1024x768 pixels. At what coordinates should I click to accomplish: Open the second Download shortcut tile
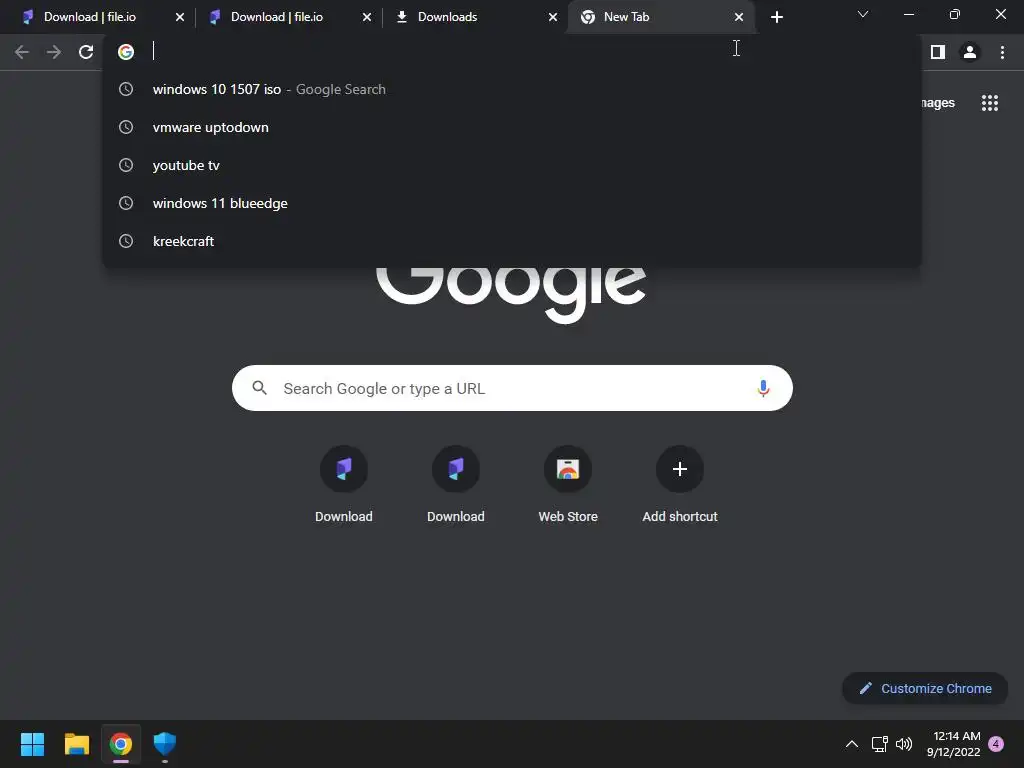(x=456, y=484)
